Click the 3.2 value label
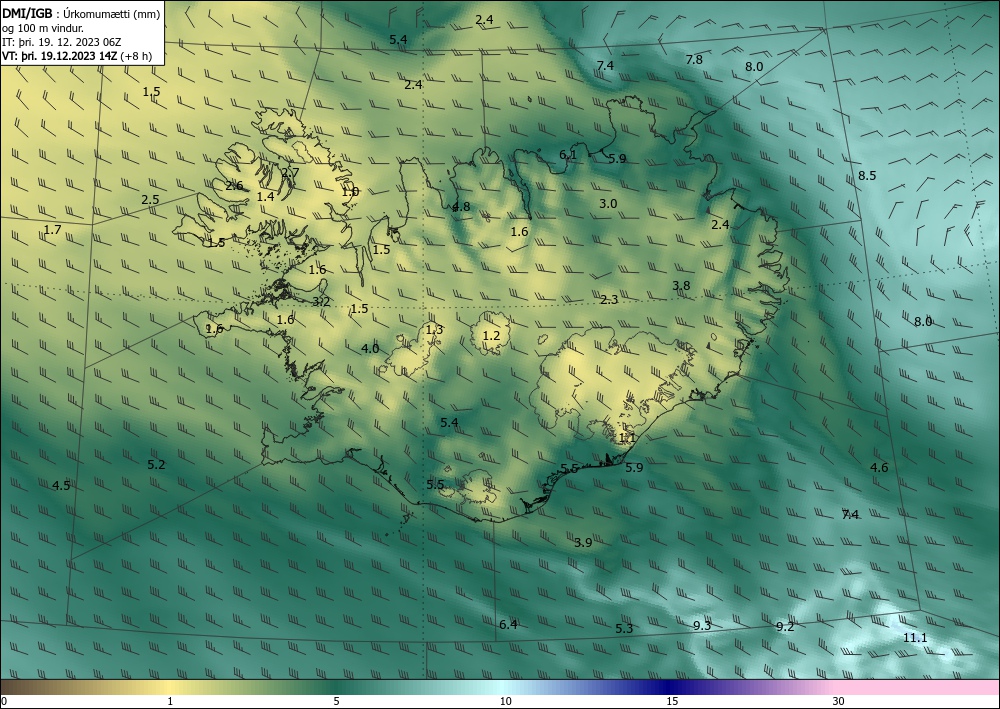The image size is (1000, 709). pyautogui.click(x=321, y=301)
